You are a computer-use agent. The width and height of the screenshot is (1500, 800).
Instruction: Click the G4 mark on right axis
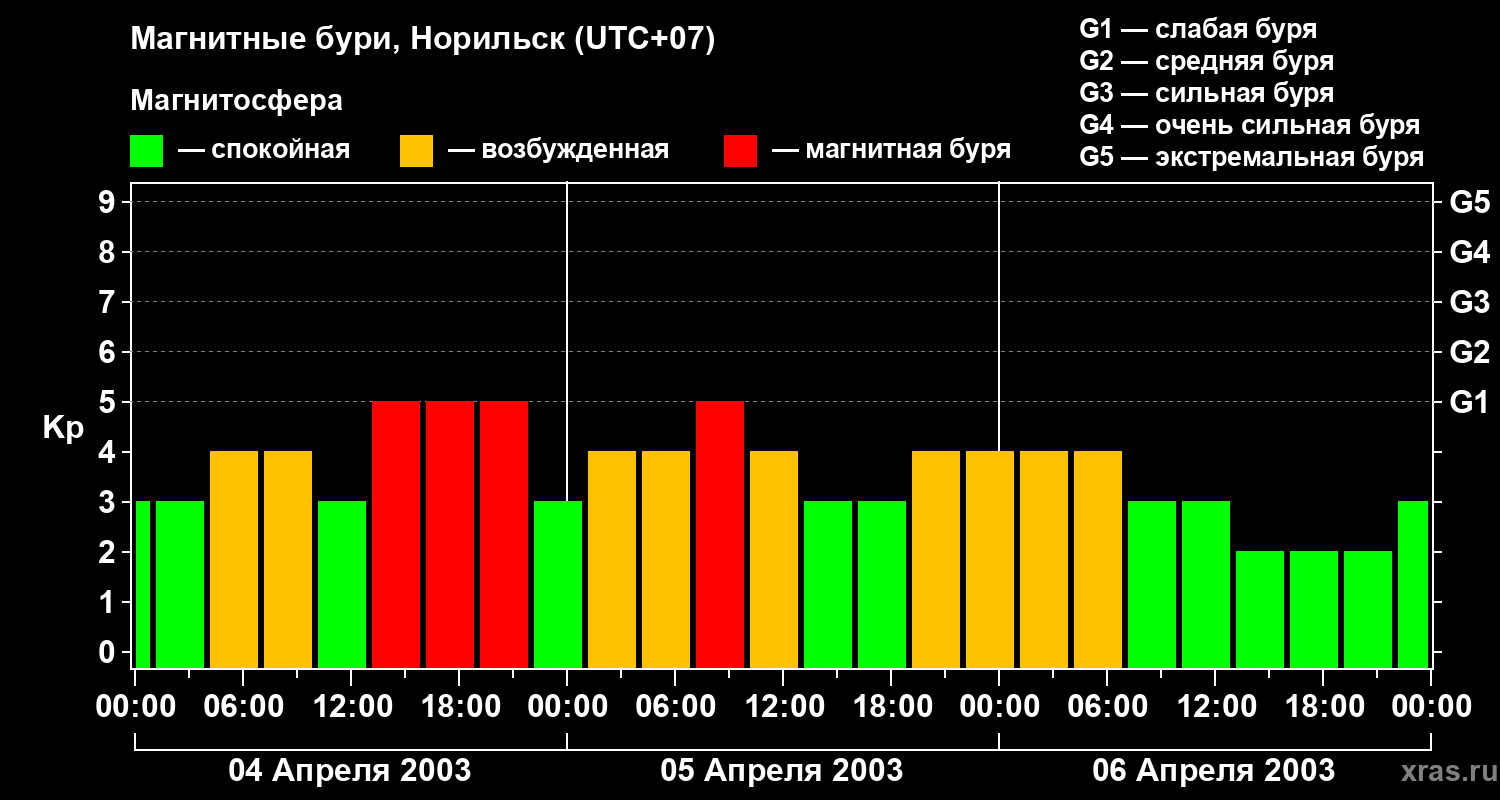pos(1470,252)
